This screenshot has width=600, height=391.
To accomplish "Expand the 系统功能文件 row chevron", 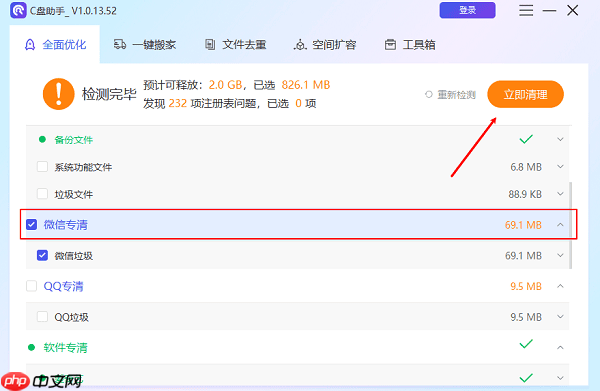I will (x=560, y=167).
